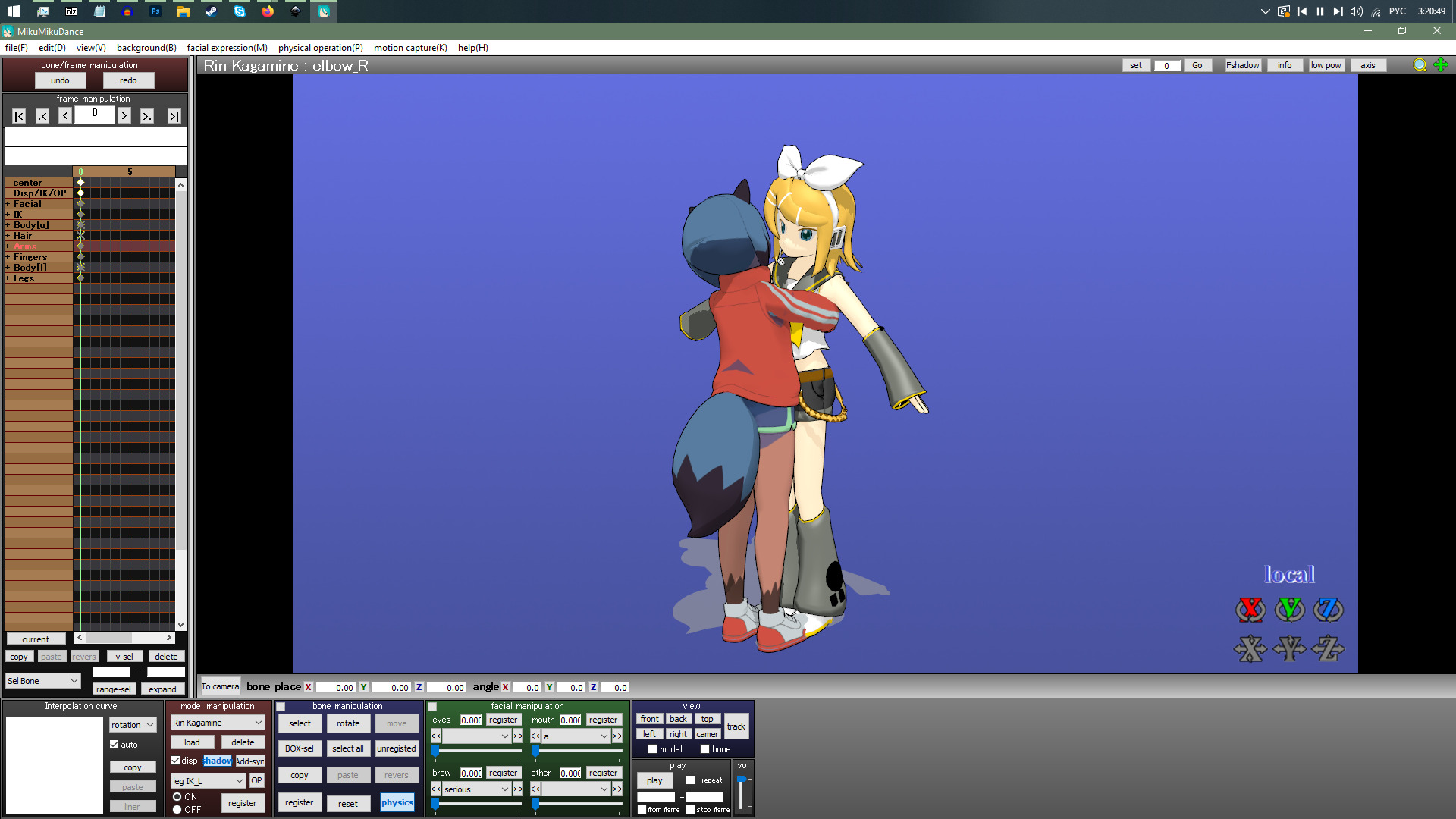Click the magnifier zoom icon in viewport corner
Image resolution: width=1456 pixels, height=819 pixels.
click(x=1420, y=65)
